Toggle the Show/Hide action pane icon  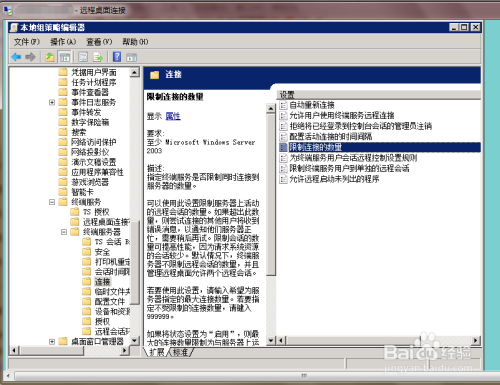[132, 57]
